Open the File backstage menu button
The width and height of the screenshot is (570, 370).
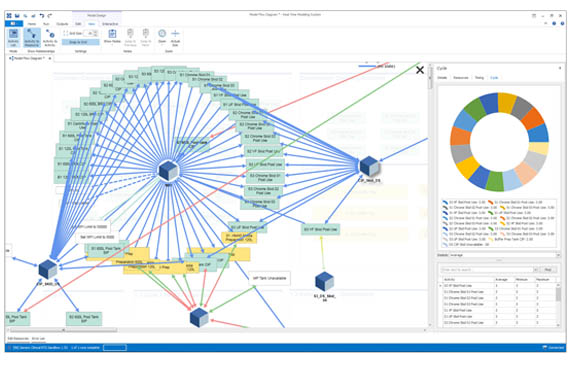point(14,24)
